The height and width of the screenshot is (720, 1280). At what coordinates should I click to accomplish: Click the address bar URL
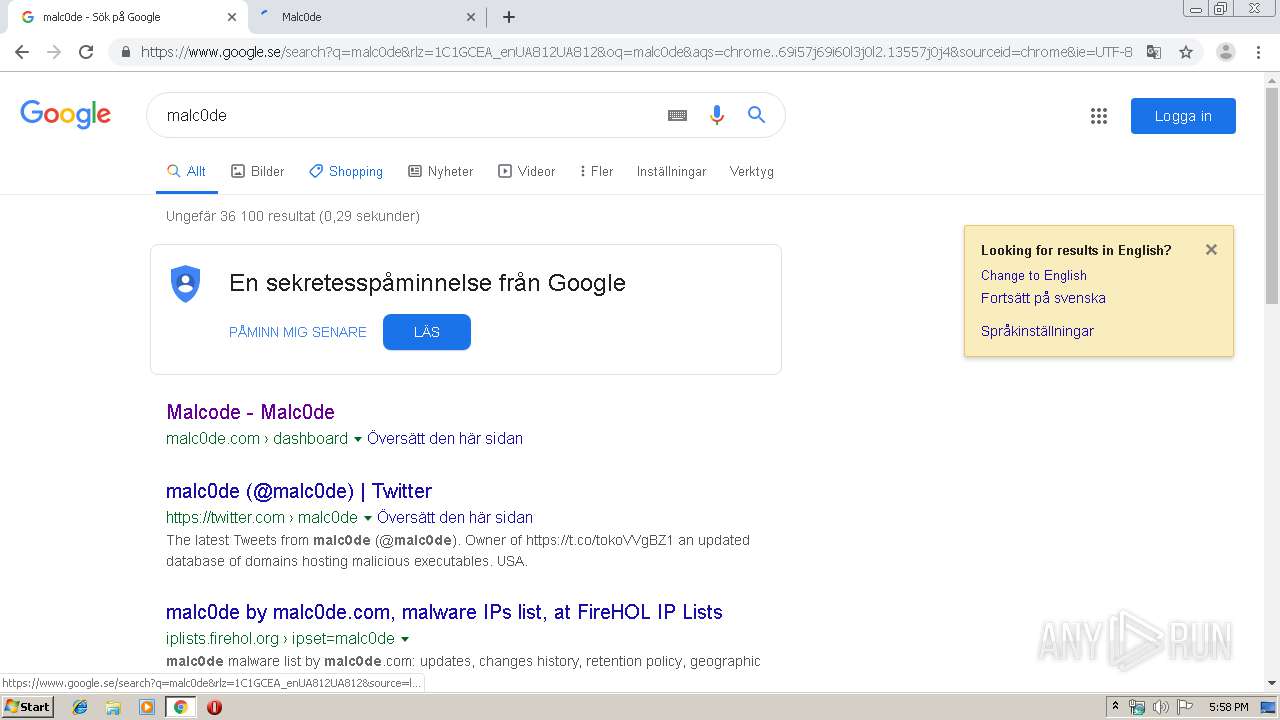636,52
